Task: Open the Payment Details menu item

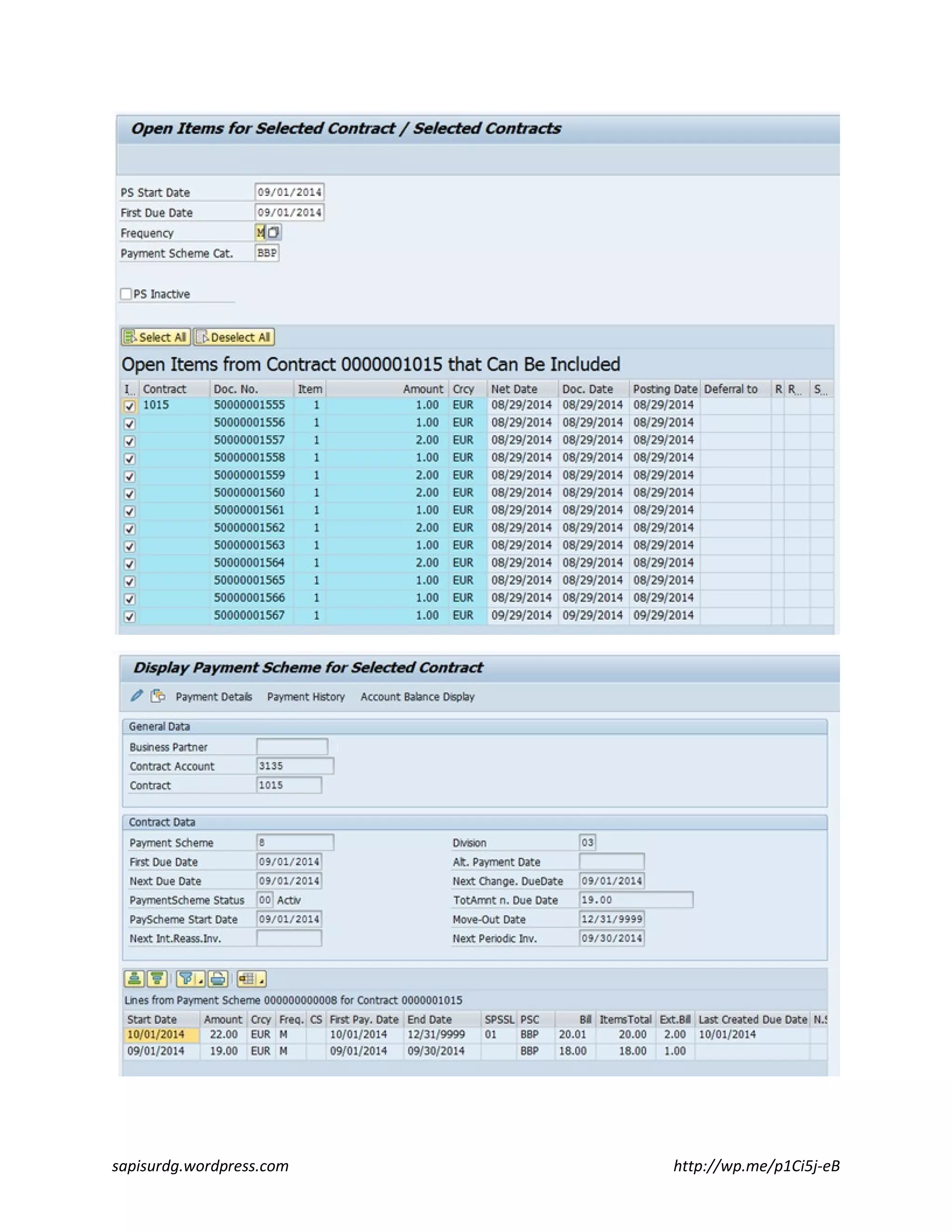Action: coord(214,697)
